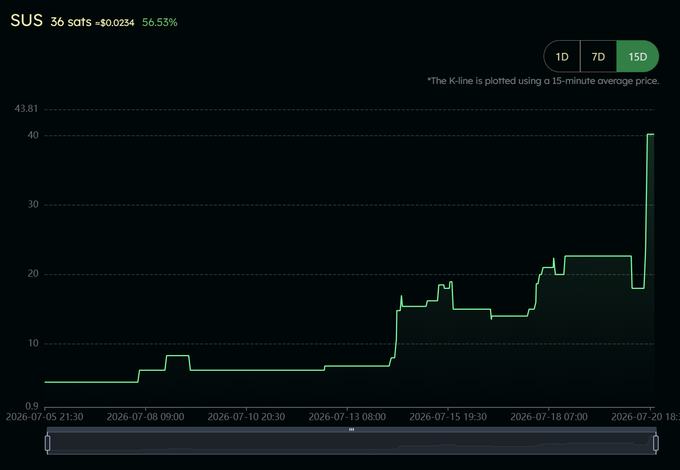The width and height of the screenshot is (680, 470).
Task: Click the 2026-07-08 09:00 date label
Action: point(145,417)
